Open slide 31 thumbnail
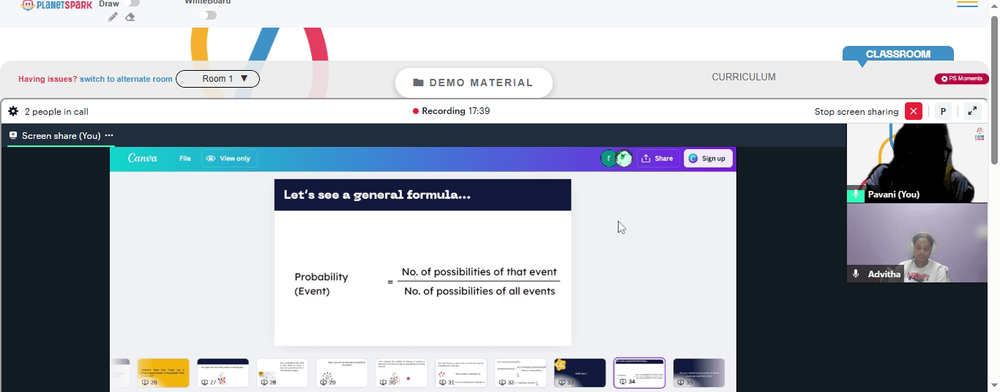This screenshot has width=1000, height=392. (x=461, y=373)
